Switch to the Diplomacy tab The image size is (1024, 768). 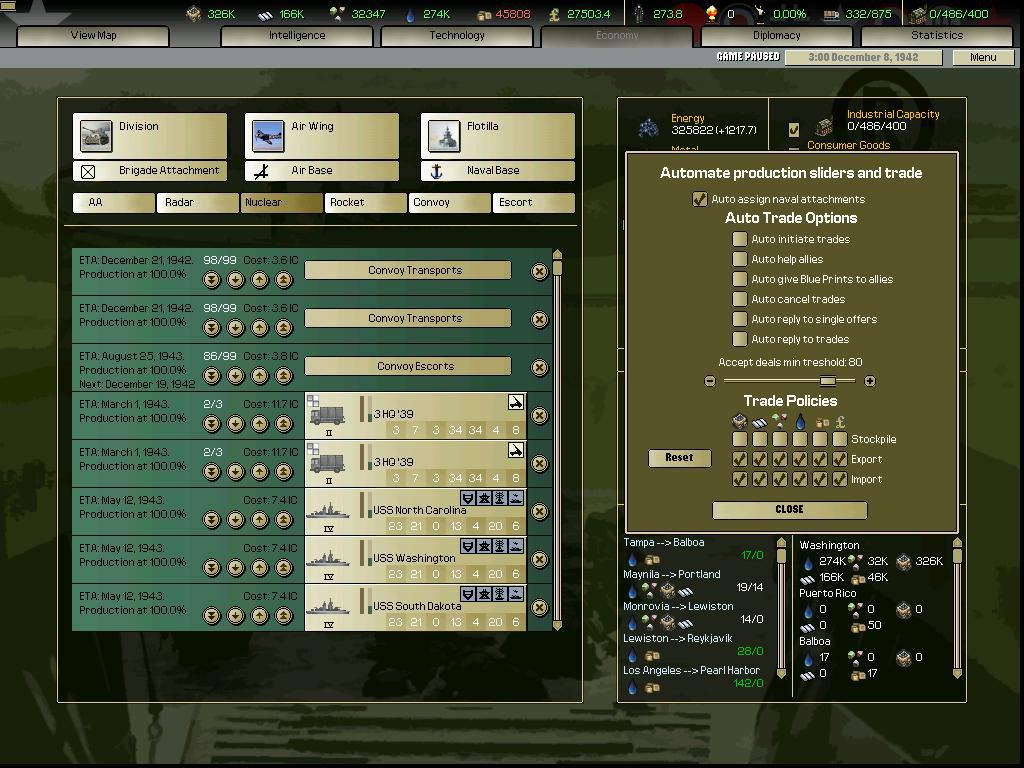(x=779, y=35)
